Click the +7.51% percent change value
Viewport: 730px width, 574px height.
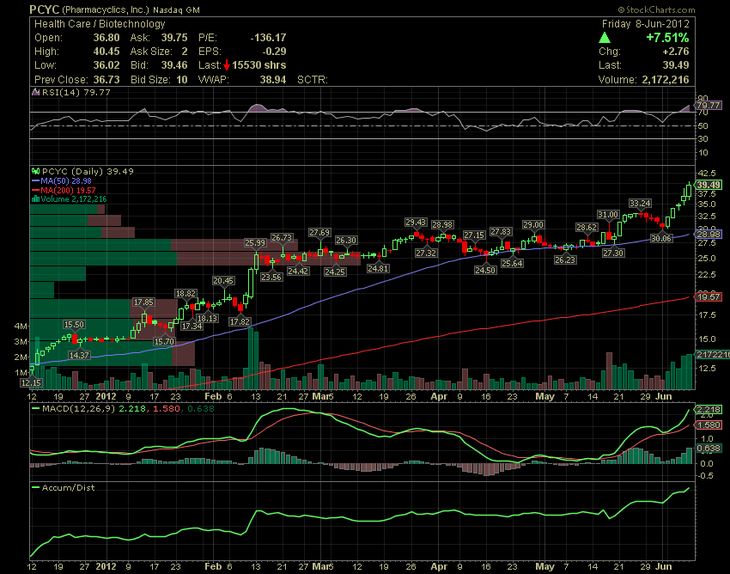pos(667,38)
